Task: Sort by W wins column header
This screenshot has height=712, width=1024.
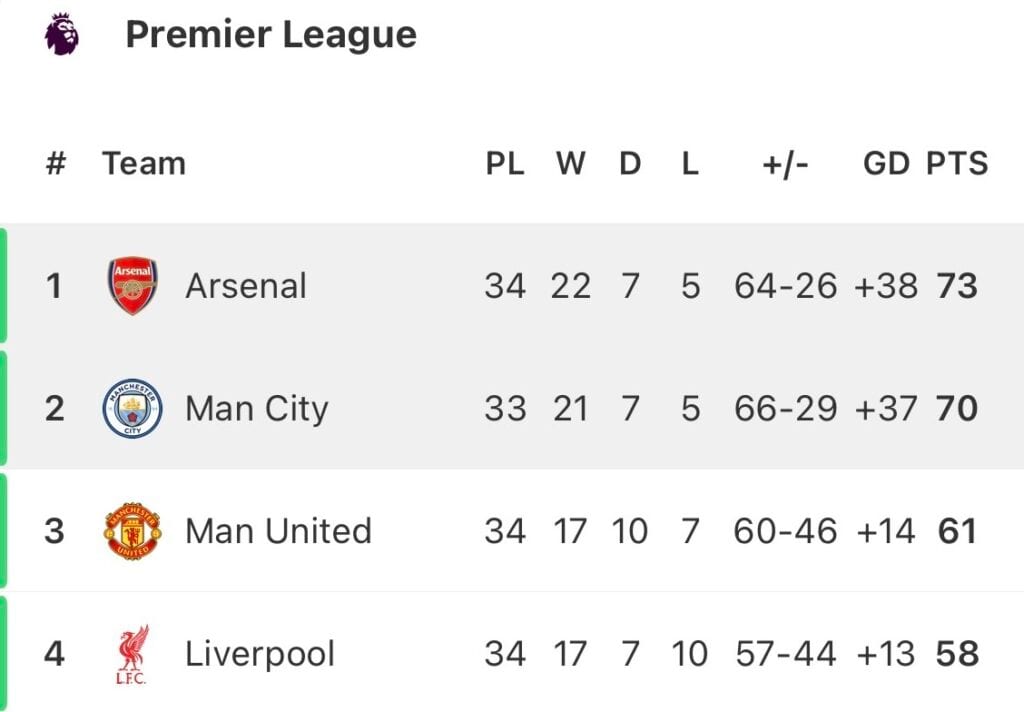Action: point(571,163)
